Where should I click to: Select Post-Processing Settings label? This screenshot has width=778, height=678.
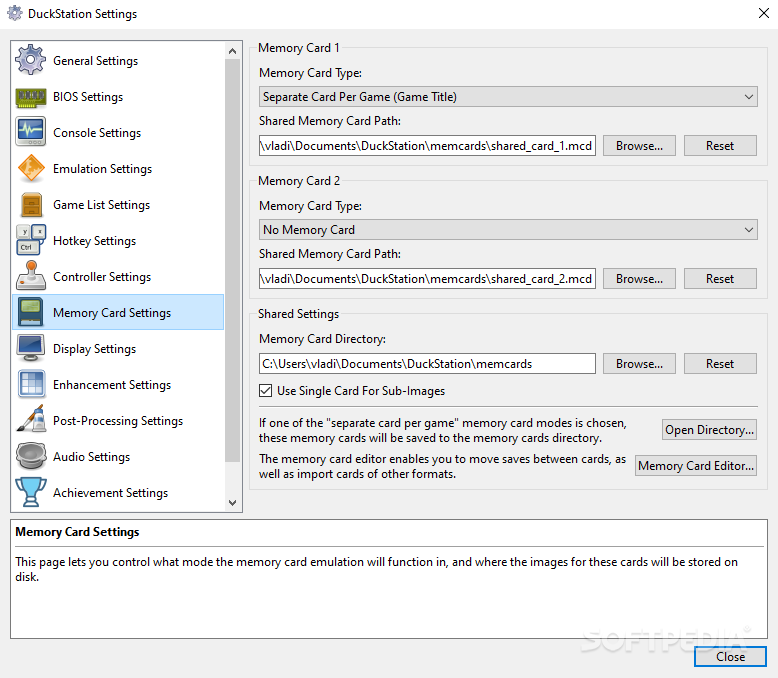(118, 420)
